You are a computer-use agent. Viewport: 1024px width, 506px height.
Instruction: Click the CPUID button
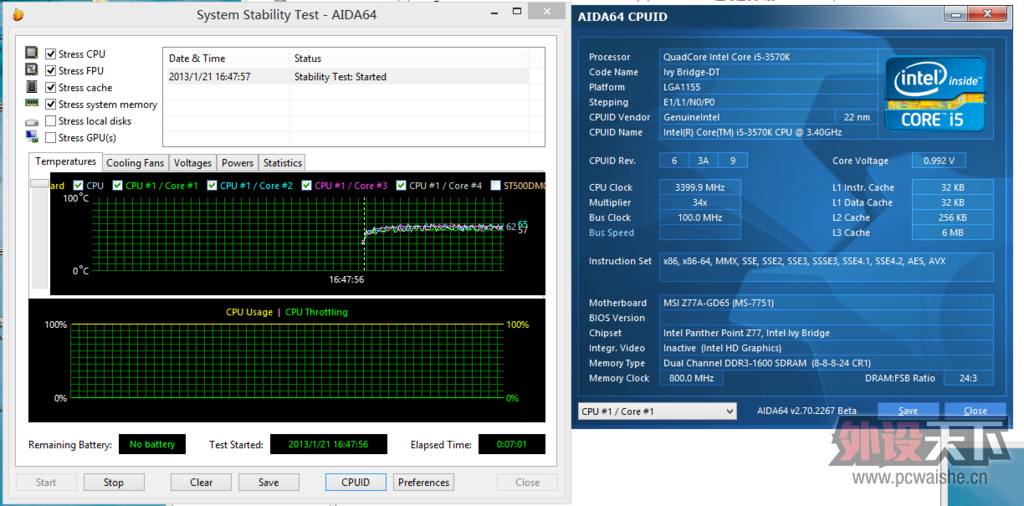pos(356,482)
